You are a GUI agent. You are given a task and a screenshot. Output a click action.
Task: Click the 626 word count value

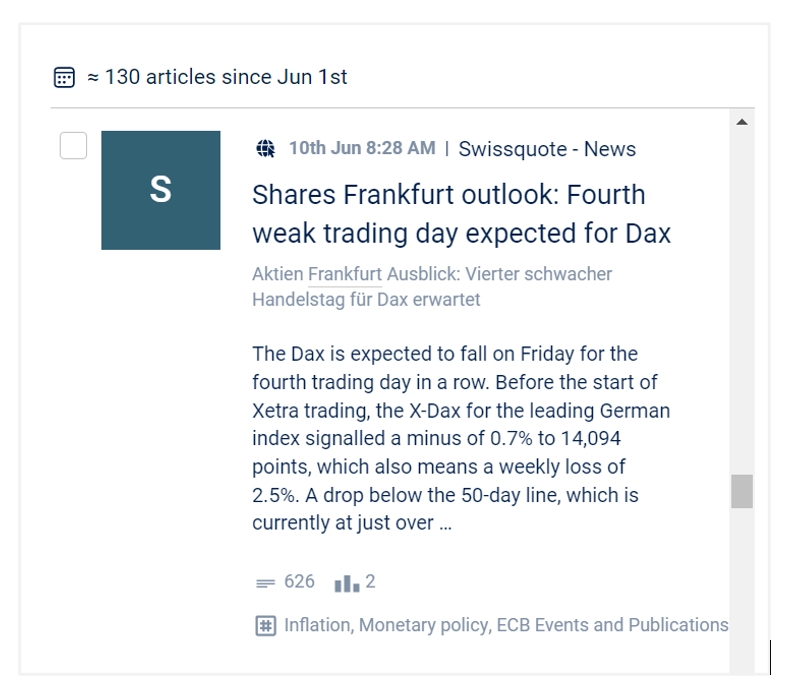tap(299, 582)
